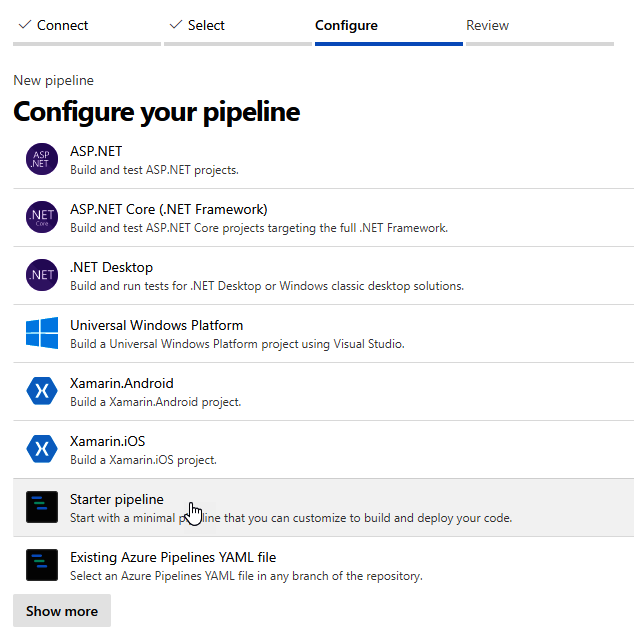Choose the Xamarin.iOS template title
The image size is (634, 642).
(107, 441)
